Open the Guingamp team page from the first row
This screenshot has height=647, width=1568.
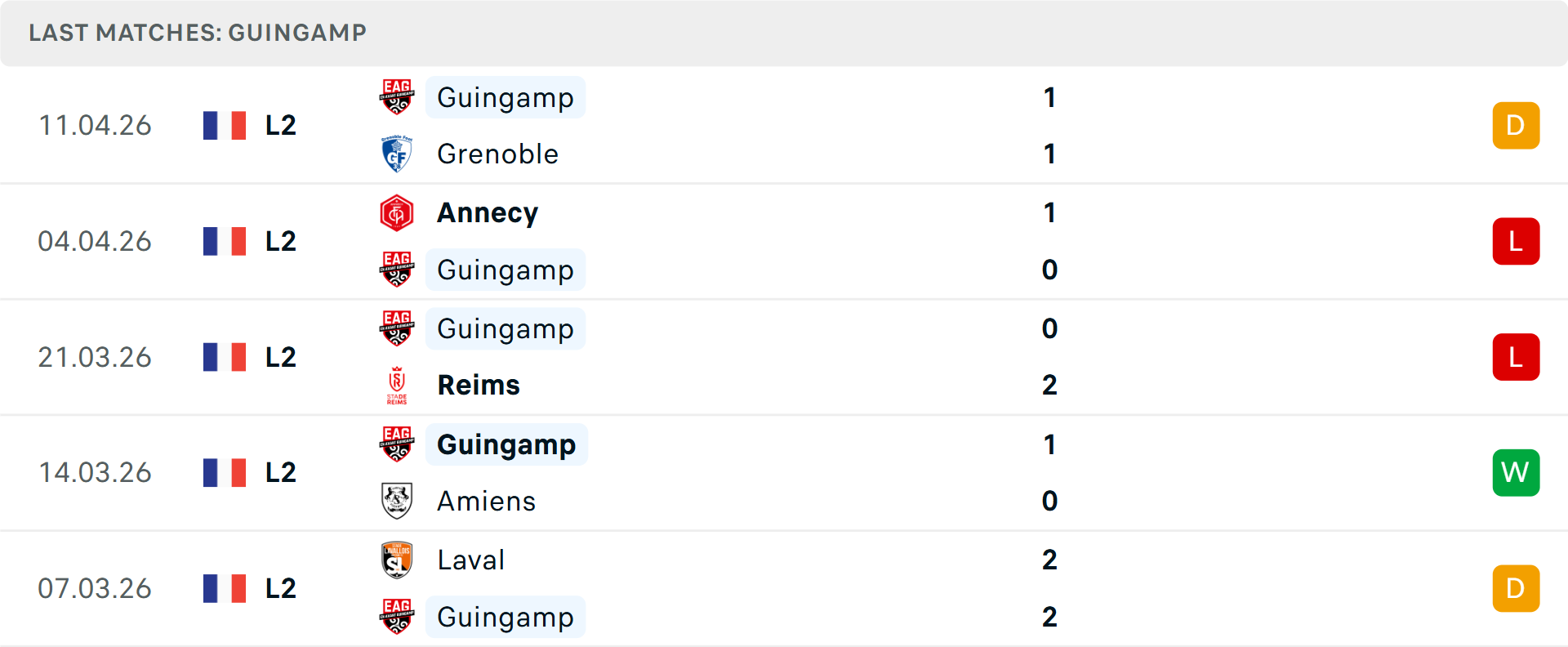(x=506, y=97)
